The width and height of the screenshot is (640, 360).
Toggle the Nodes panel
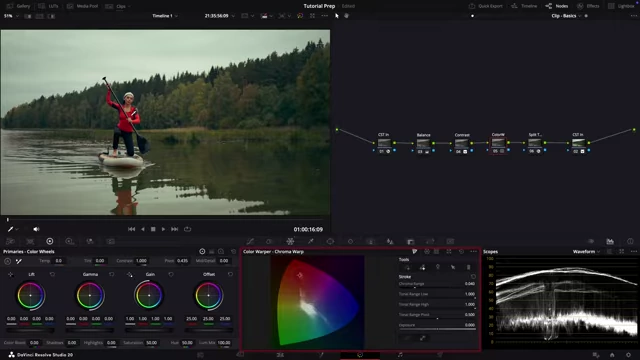tap(557, 6)
